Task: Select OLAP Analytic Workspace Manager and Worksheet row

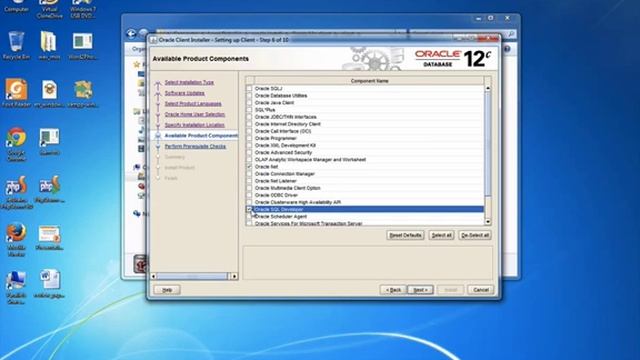Action: [365, 160]
